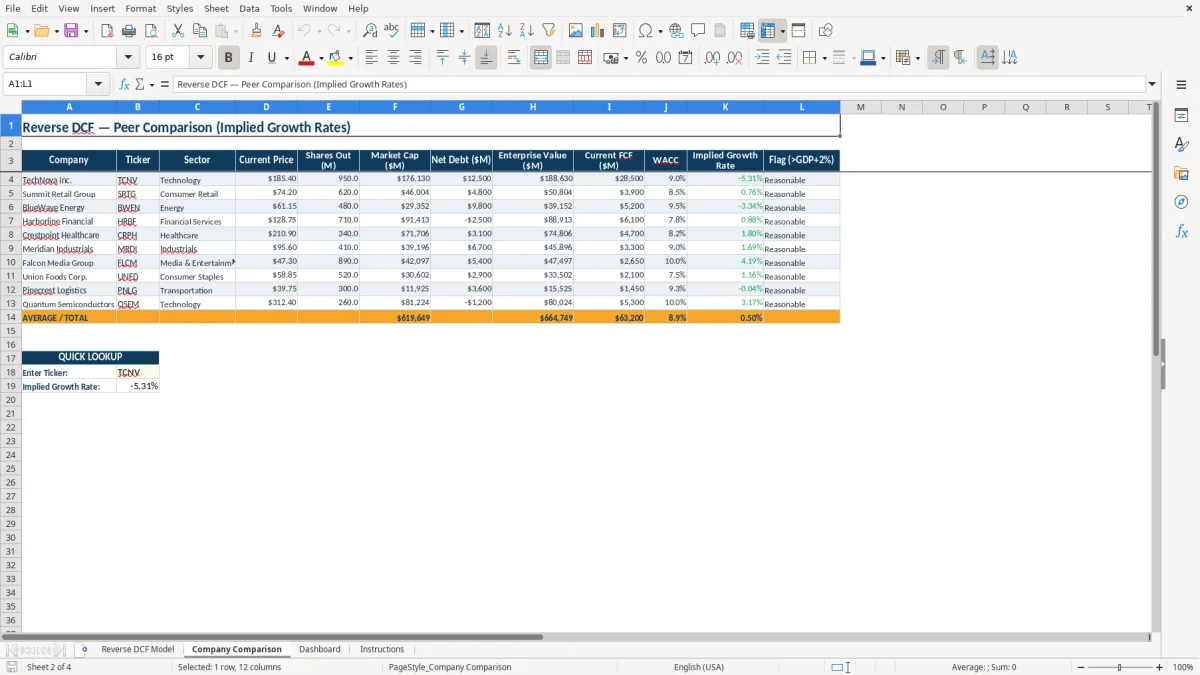1200x675 pixels.
Task: Click the Split Window icon
Action: click(x=798, y=31)
